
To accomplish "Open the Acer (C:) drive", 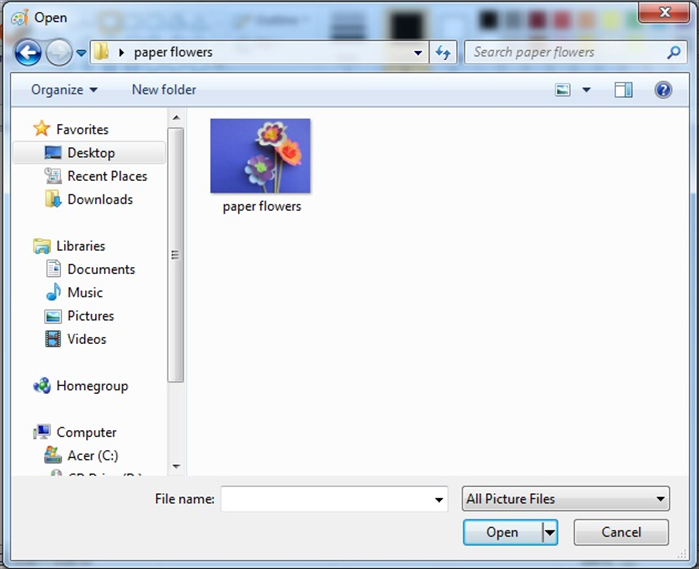I will tap(93, 456).
